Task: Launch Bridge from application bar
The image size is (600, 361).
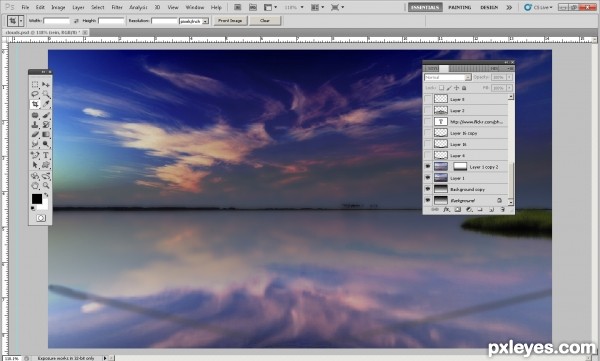Action: (238, 7)
